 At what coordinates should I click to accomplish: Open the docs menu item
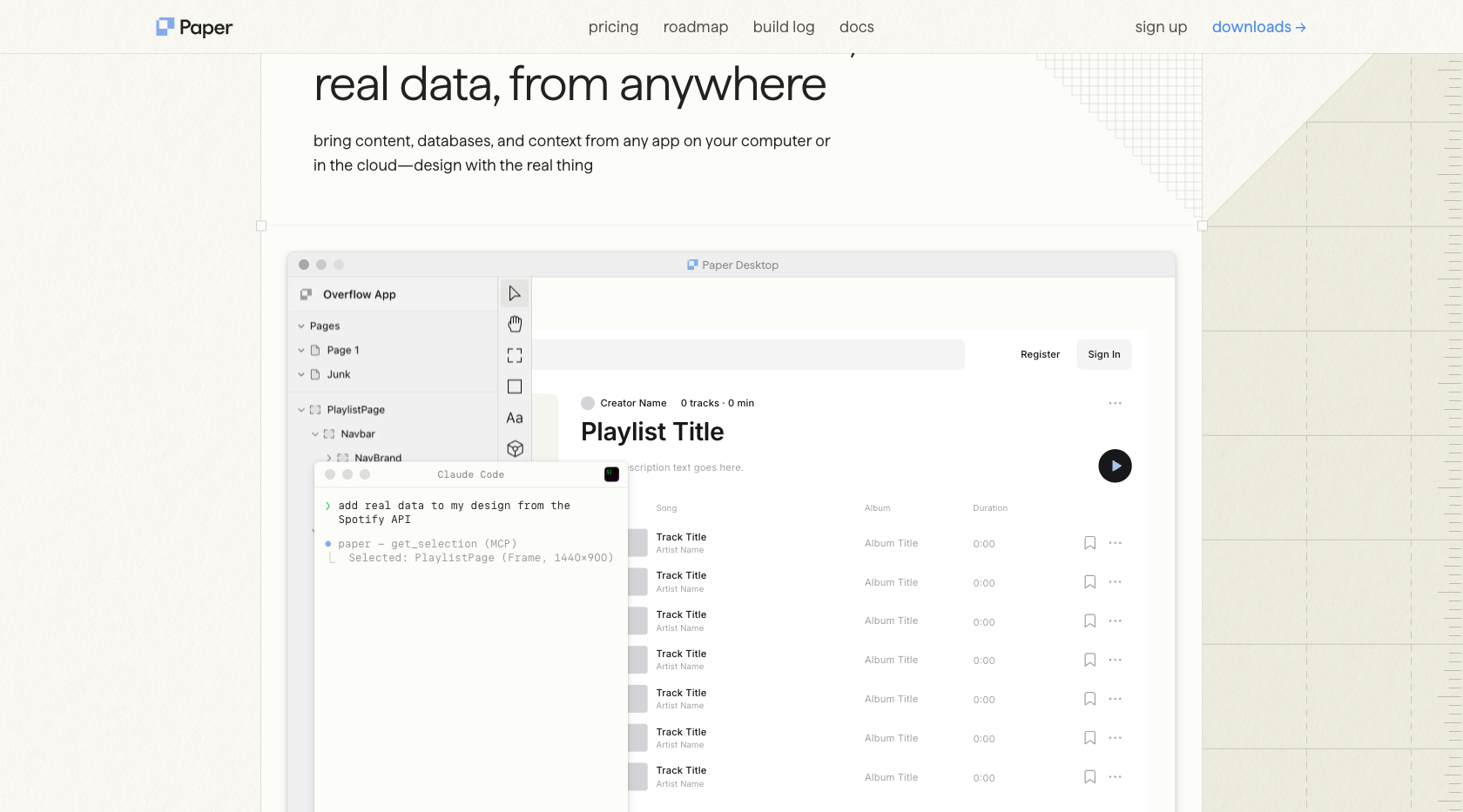pos(856,27)
